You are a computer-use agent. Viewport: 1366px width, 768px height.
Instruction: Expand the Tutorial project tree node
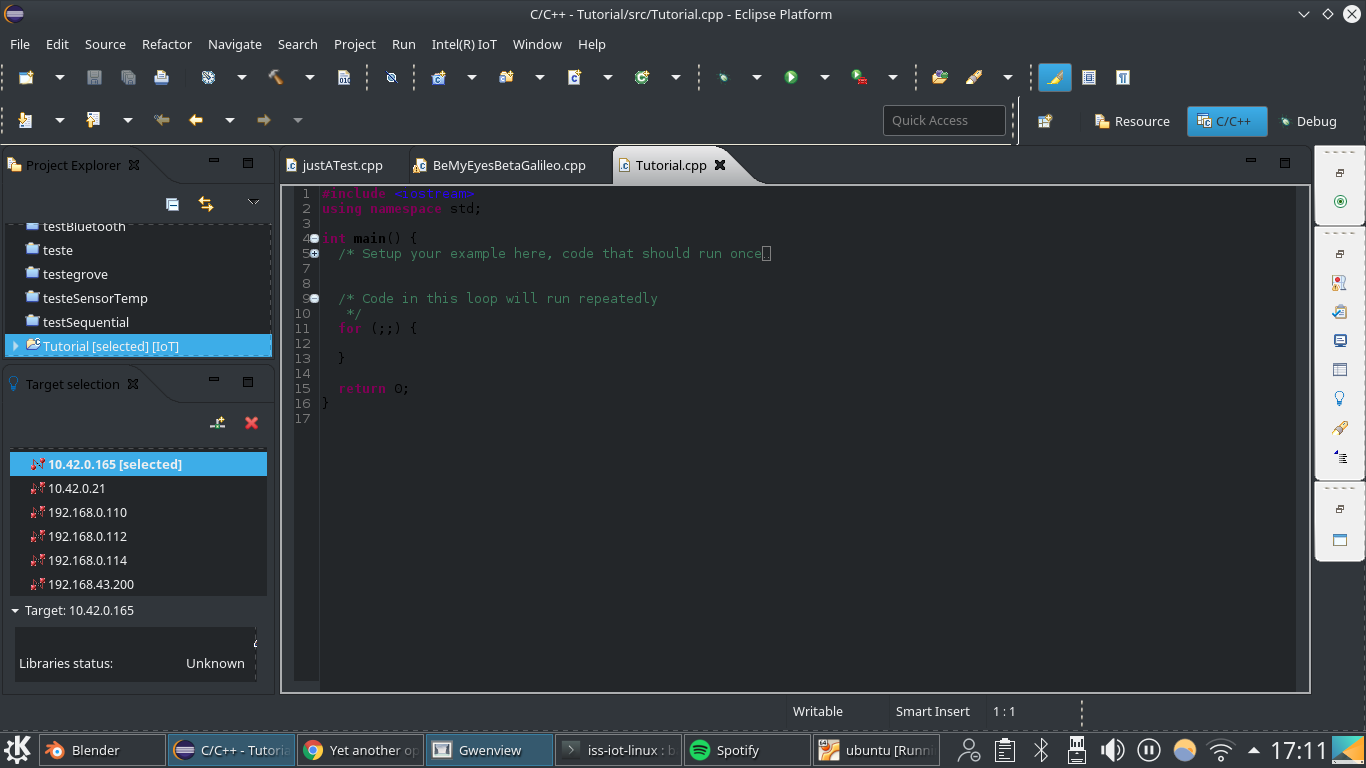15,346
